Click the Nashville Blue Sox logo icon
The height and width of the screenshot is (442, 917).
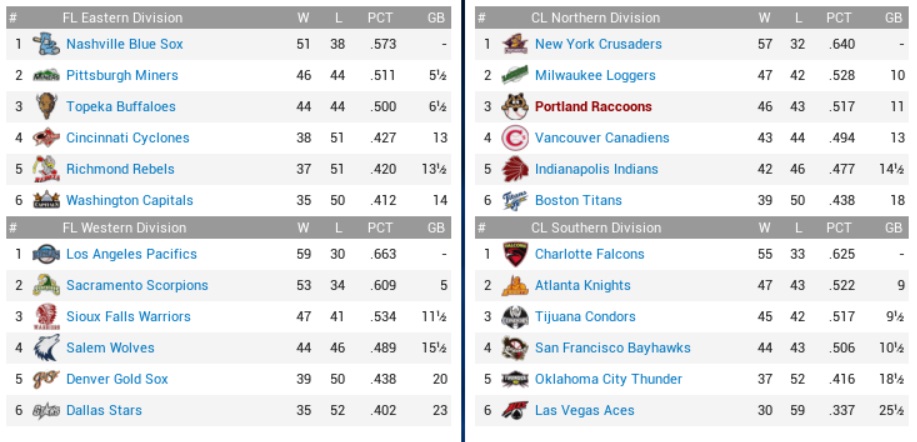click(x=46, y=44)
